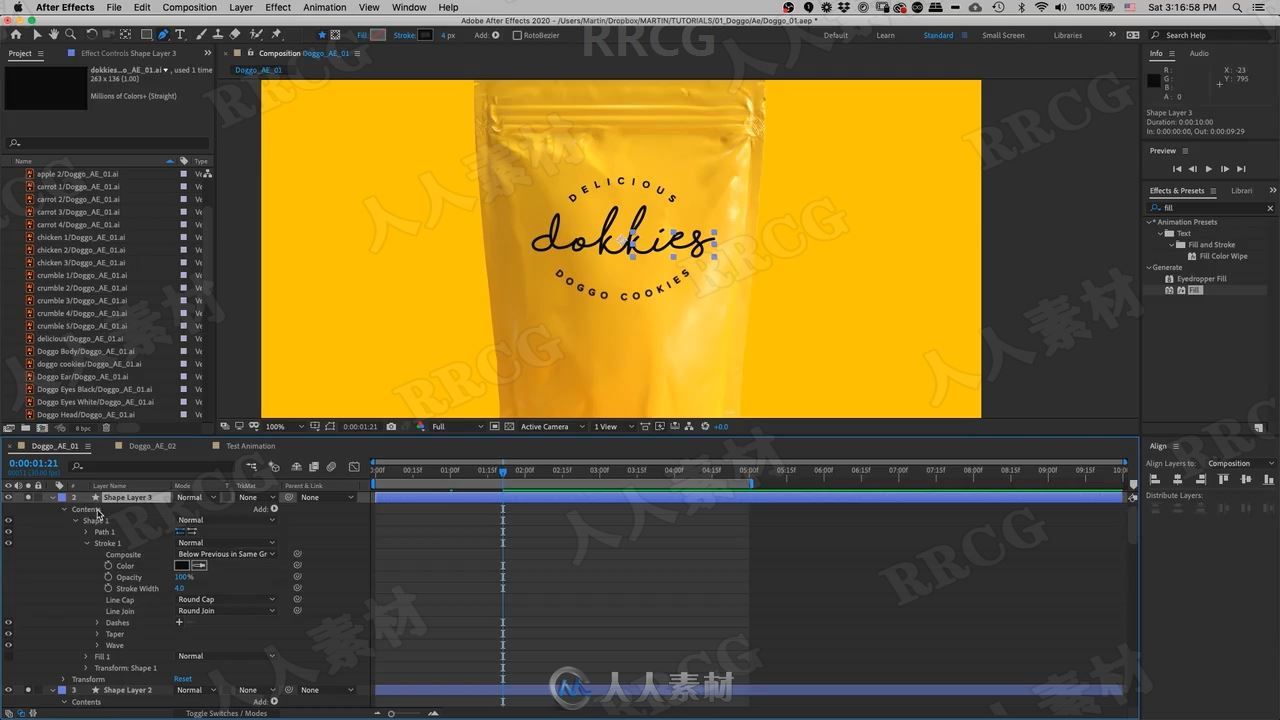This screenshot has height=720, width=1280.
Task: Hide Shape 1 with its eye icon
Action: point(8,520)
